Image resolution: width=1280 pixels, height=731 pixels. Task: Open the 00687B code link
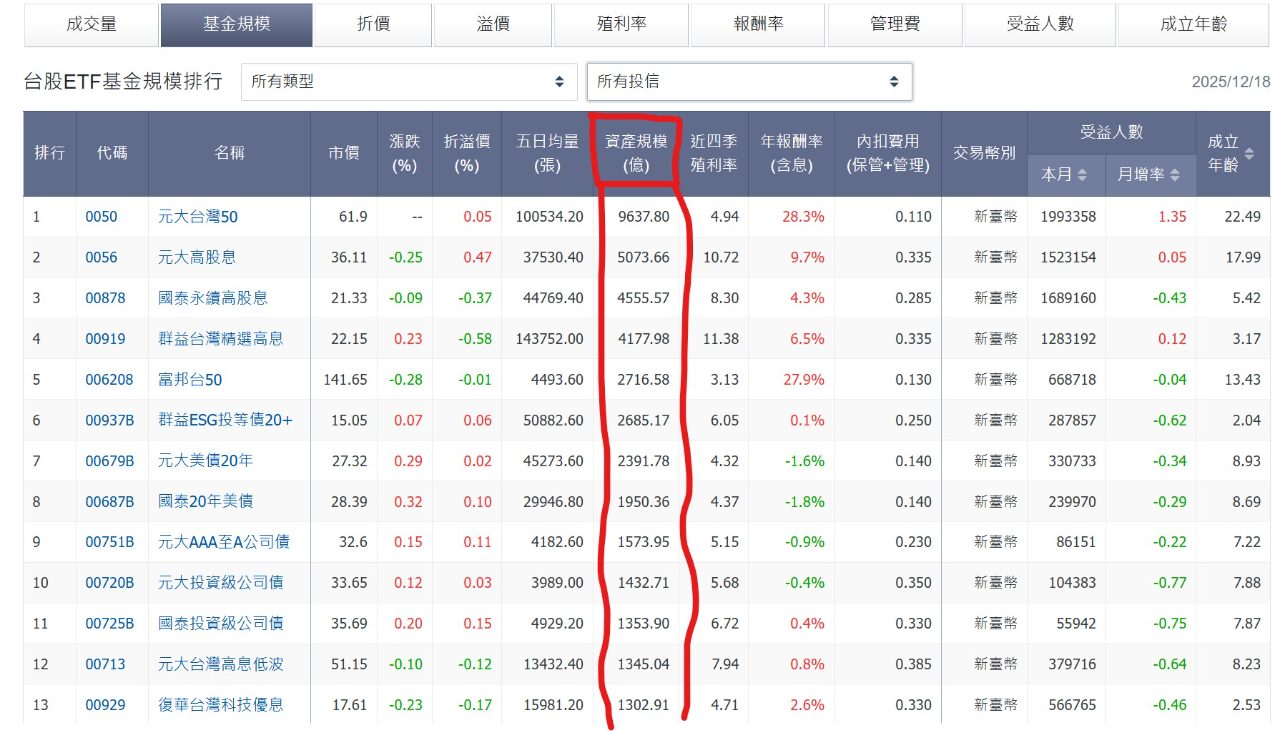[110, 502]
